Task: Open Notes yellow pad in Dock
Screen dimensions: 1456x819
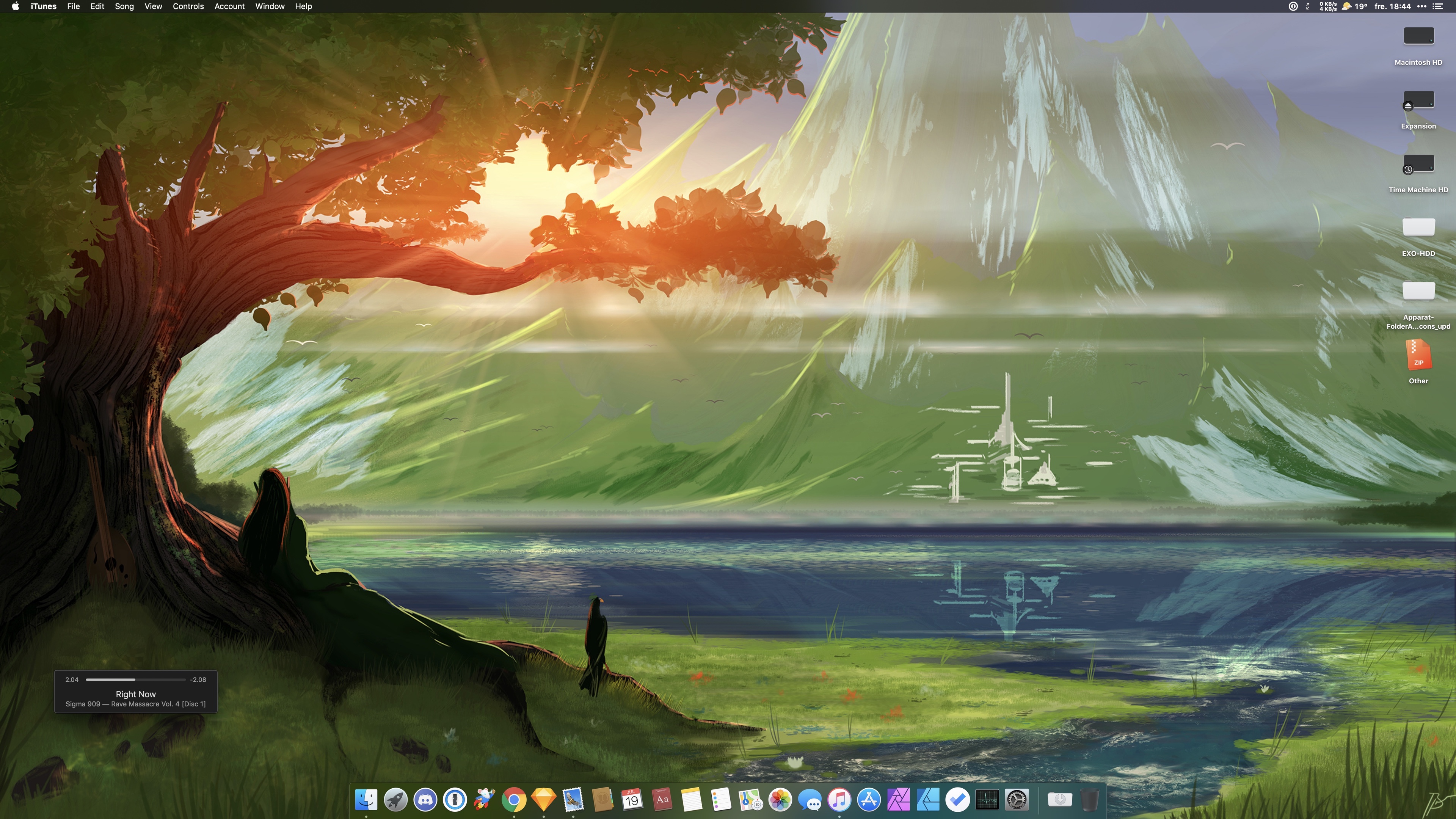Action: tap(692, 800)
